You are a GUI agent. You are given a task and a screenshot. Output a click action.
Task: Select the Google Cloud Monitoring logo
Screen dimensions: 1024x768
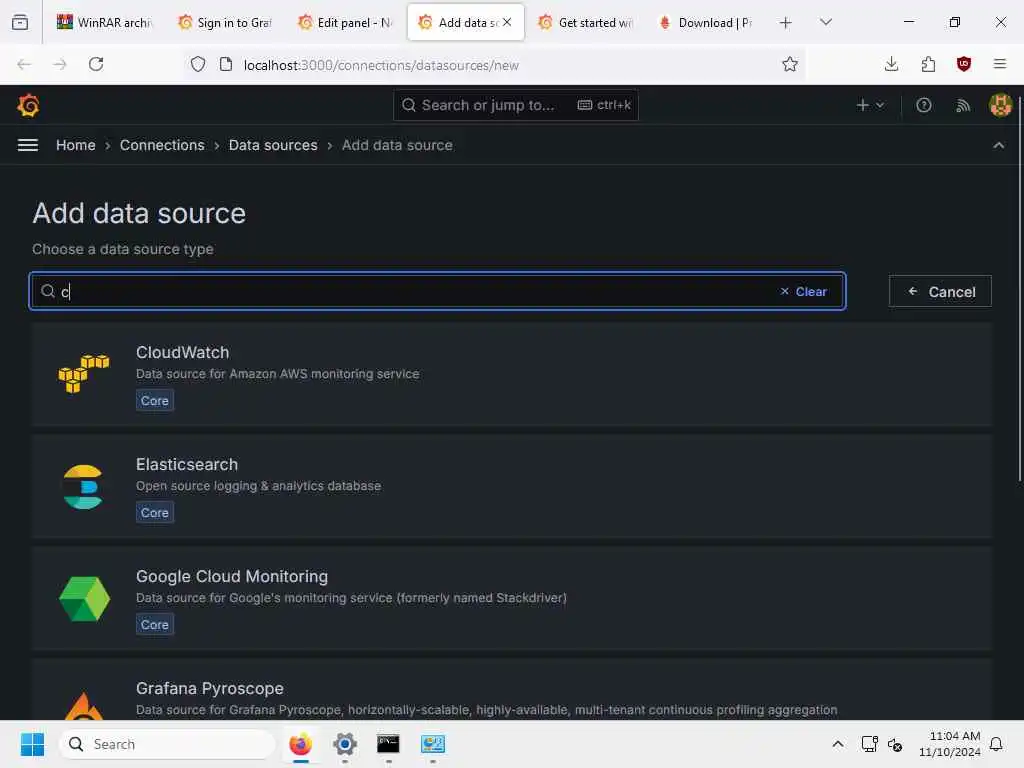pos(84,598)
